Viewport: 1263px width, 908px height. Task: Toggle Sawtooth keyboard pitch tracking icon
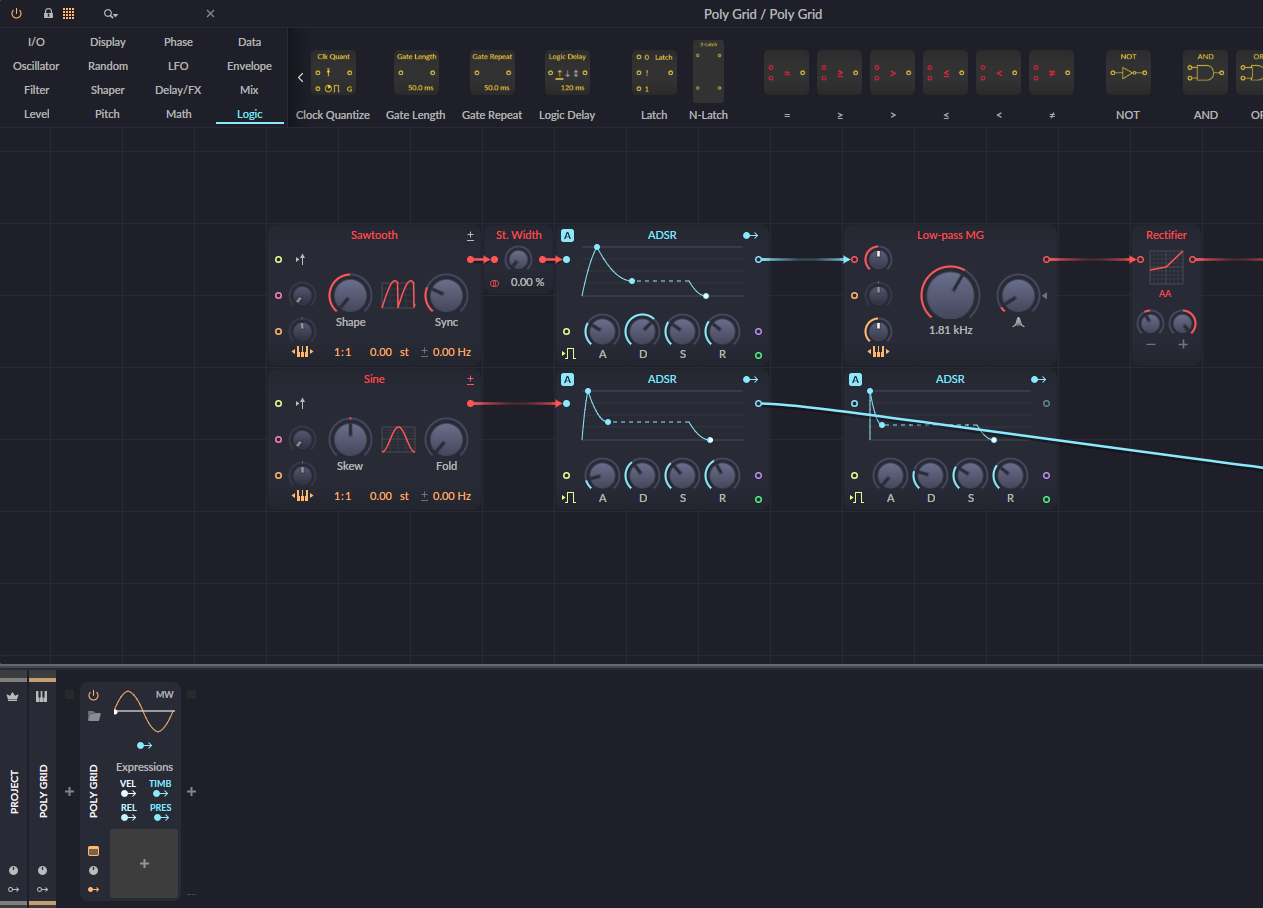302,352
